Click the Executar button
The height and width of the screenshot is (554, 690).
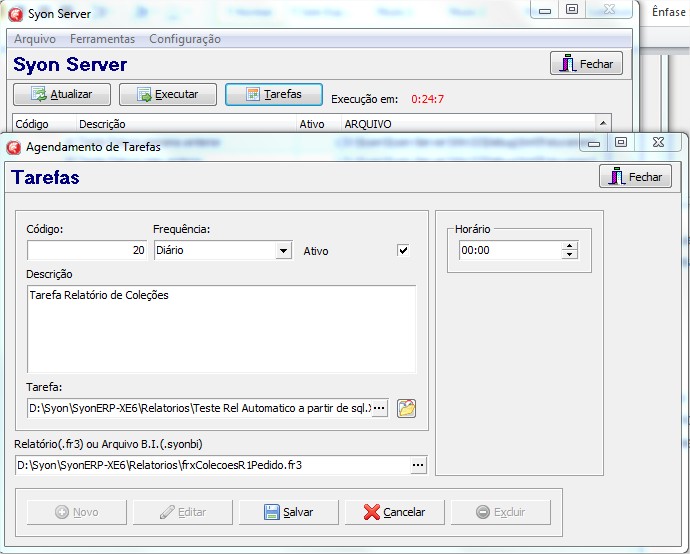tap(168, 94)
